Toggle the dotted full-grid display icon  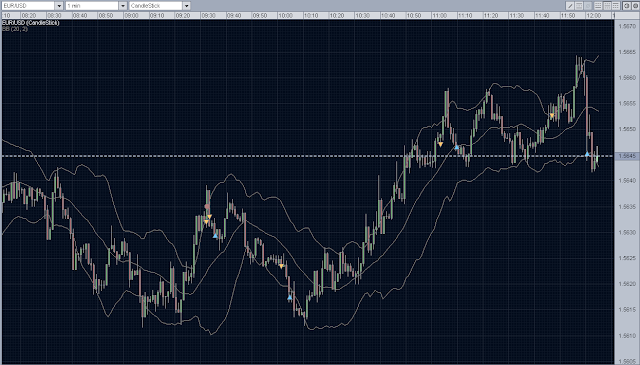click(x=607, y=6)
